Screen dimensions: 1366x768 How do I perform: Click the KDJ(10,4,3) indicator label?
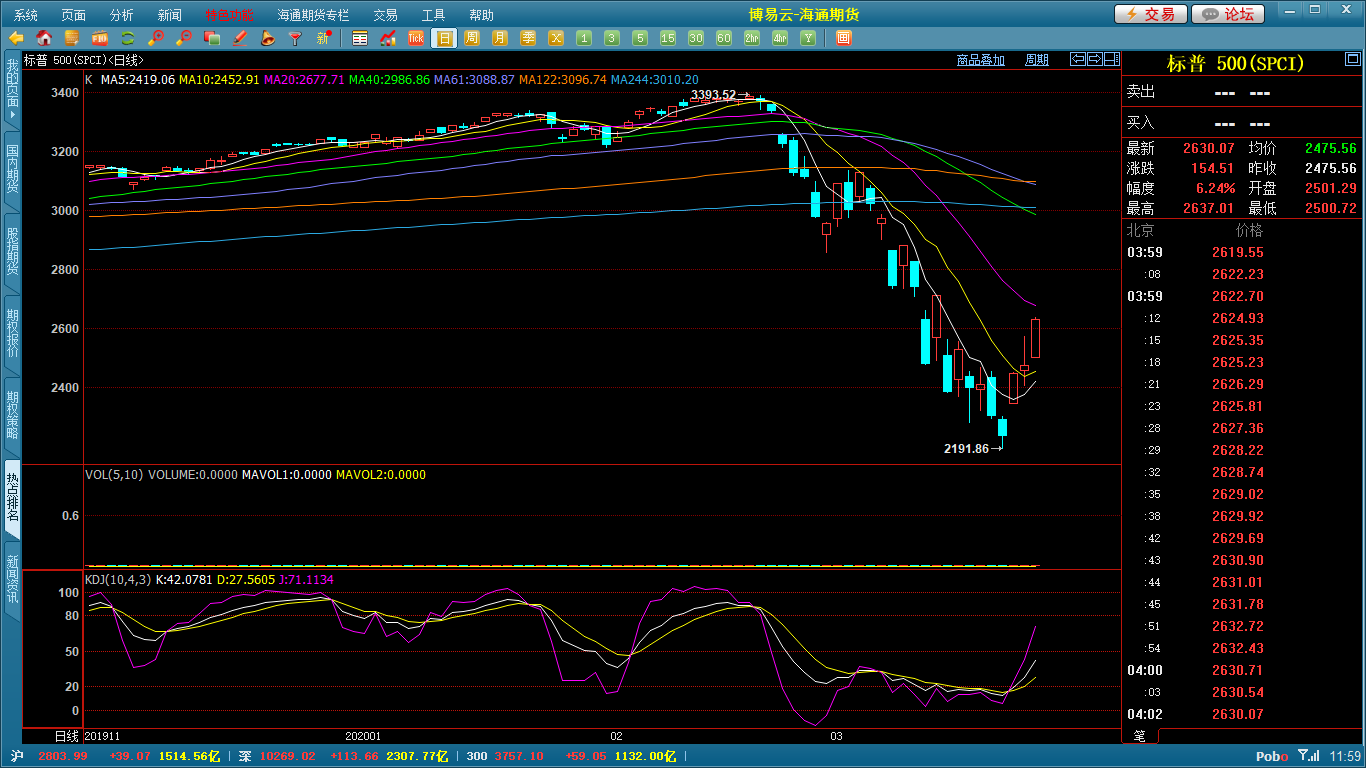[118, 580]
